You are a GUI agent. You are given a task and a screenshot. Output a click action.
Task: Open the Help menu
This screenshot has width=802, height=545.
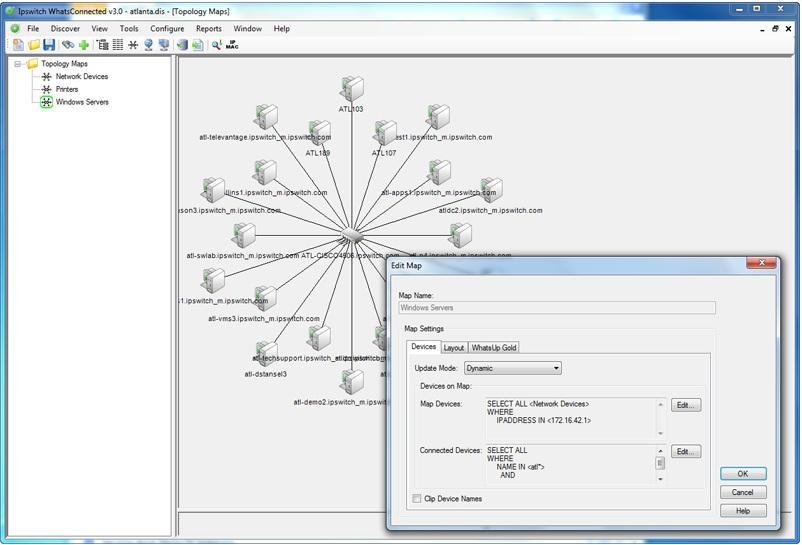click(x=281, y=29)
